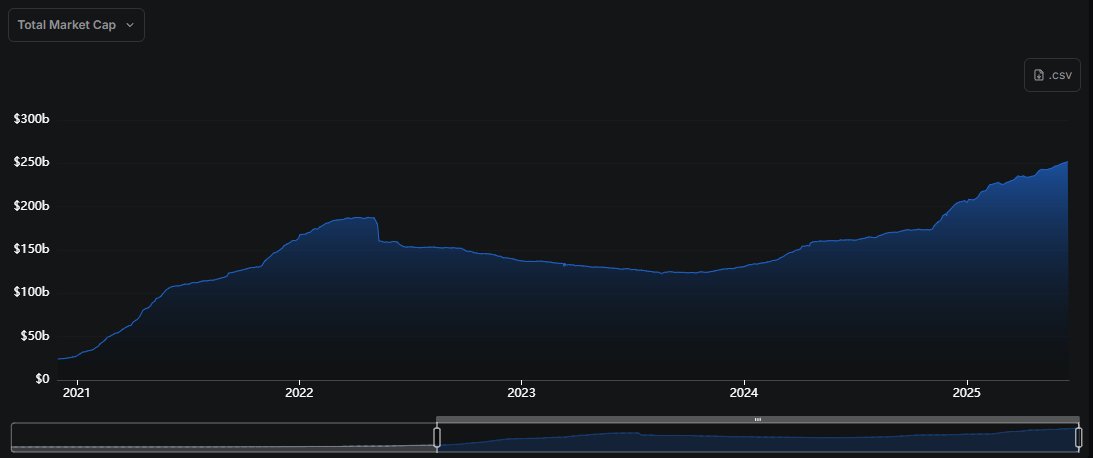Click the $0 y-axis label
The width and height of the screenshot is (1093, 458).
[x=42, y=379]
